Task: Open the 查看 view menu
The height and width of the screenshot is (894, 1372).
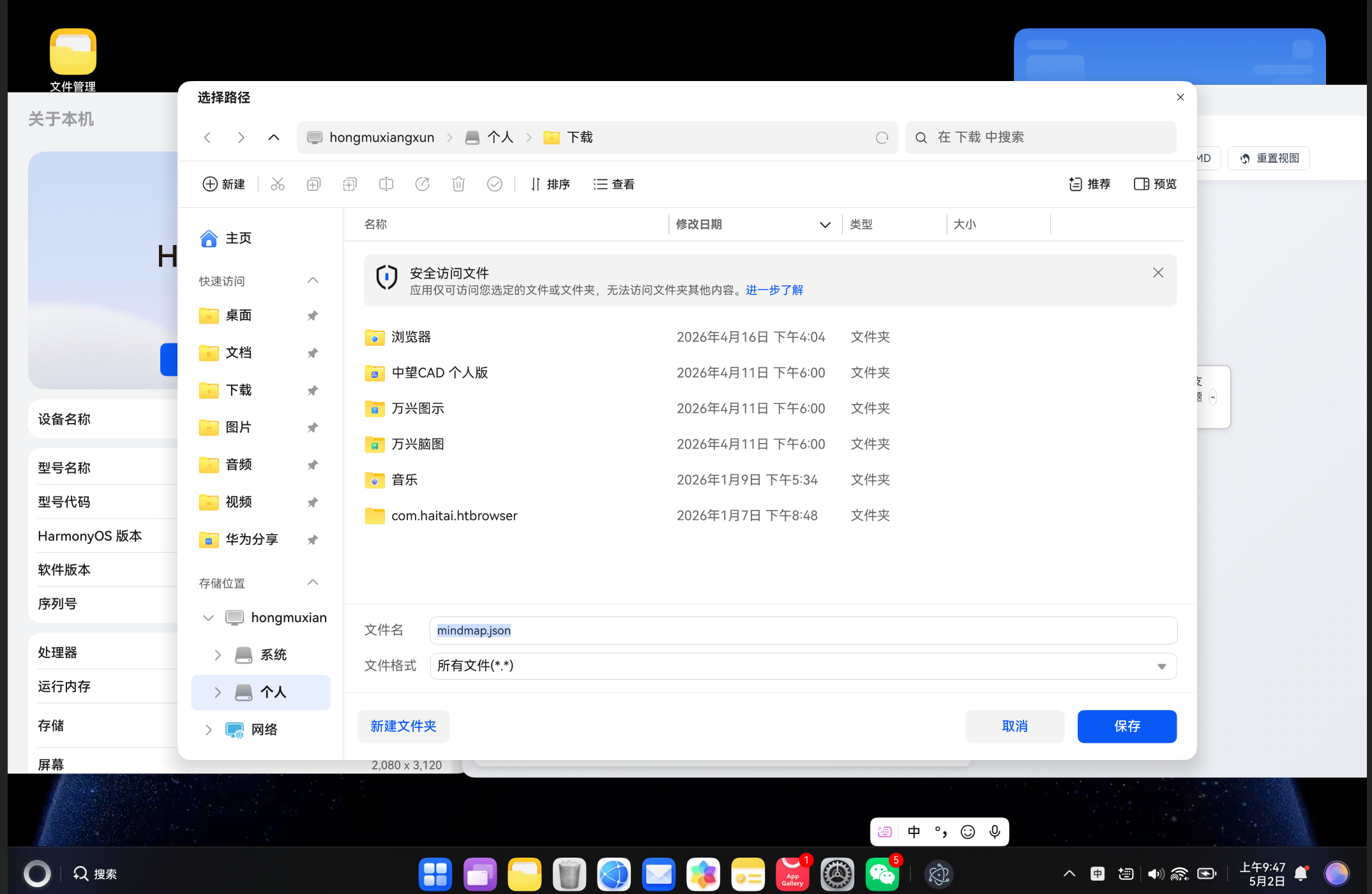Action: pyautogui.click(x=614, y=184)
